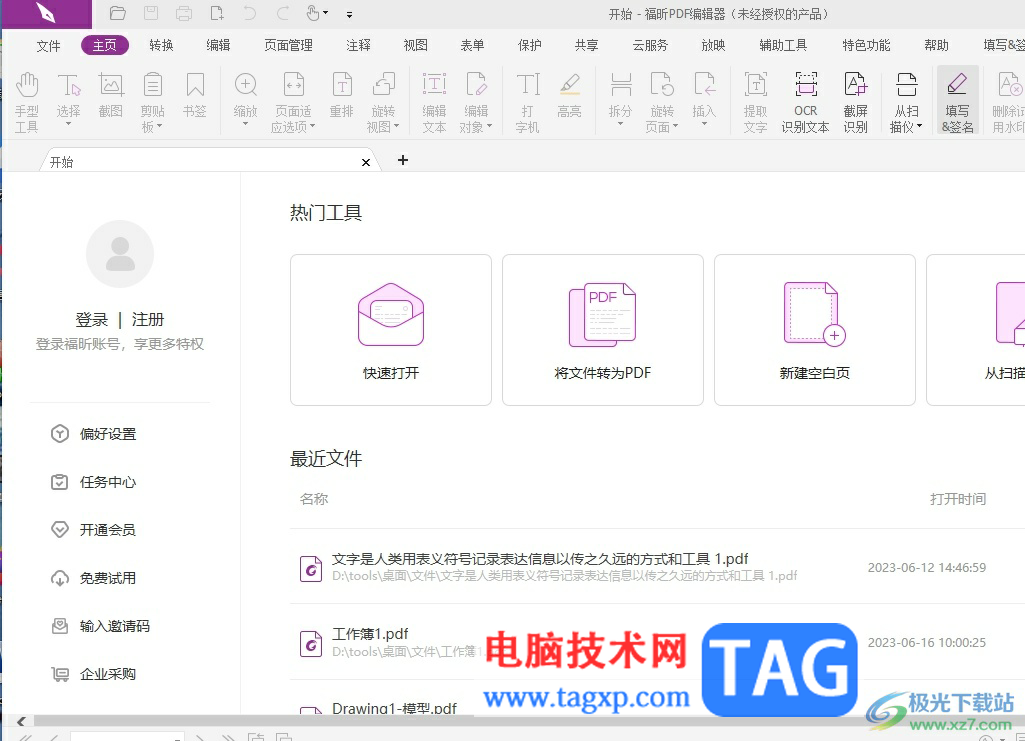The width and height of the screenshot is (1025, 741).
Task: Click the Login (登录) link
Action: [92, 320]
